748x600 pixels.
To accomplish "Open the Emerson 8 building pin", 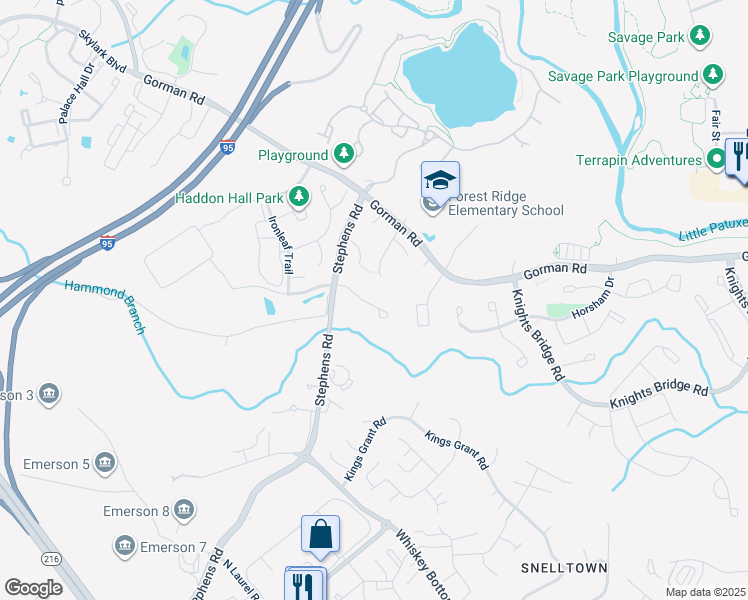I will click(184, 510).
